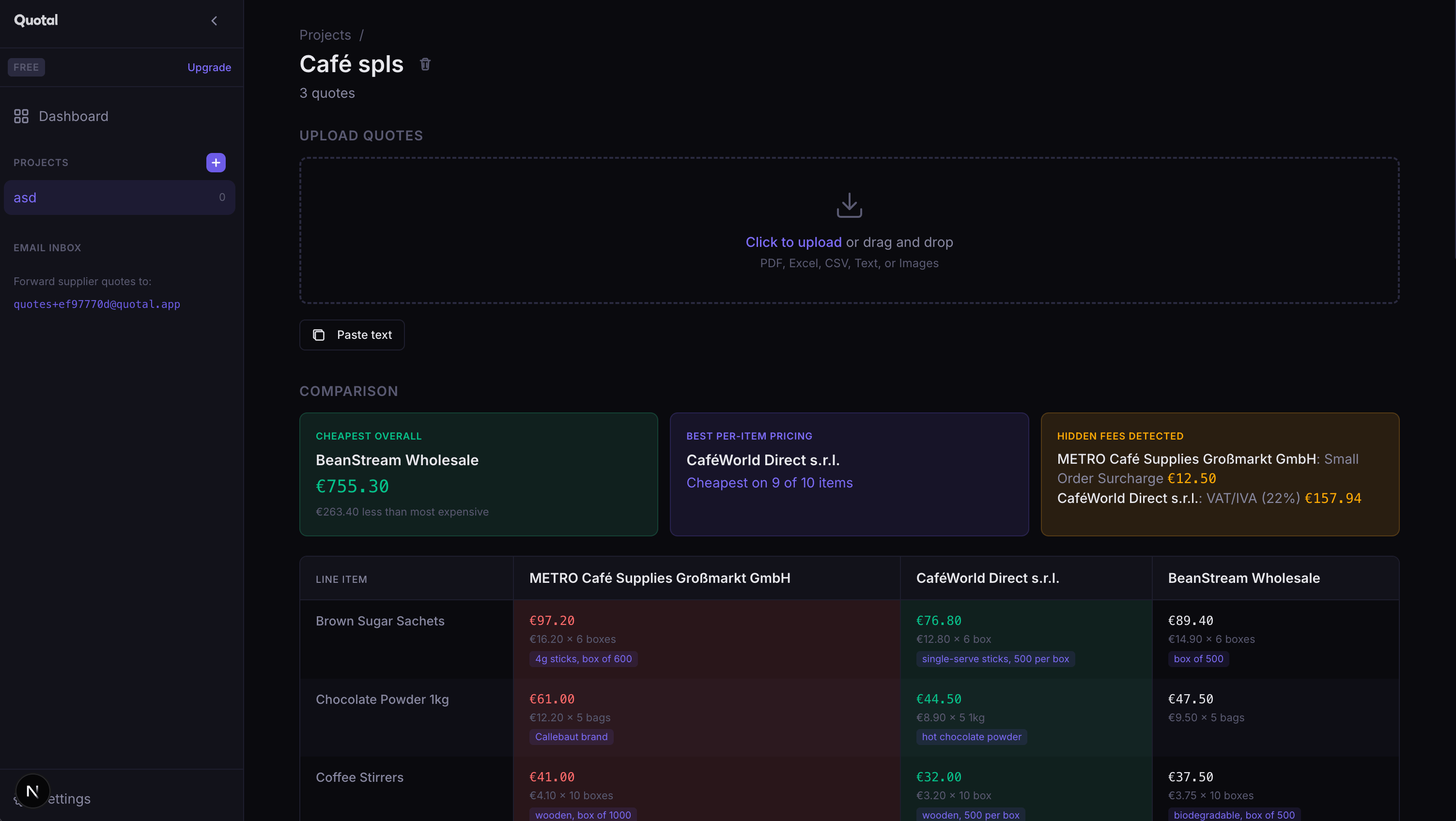The height and width of the screenshot is (821, 1456).
Task: Click the Click to upload link
Action: [x=793, y=242]
